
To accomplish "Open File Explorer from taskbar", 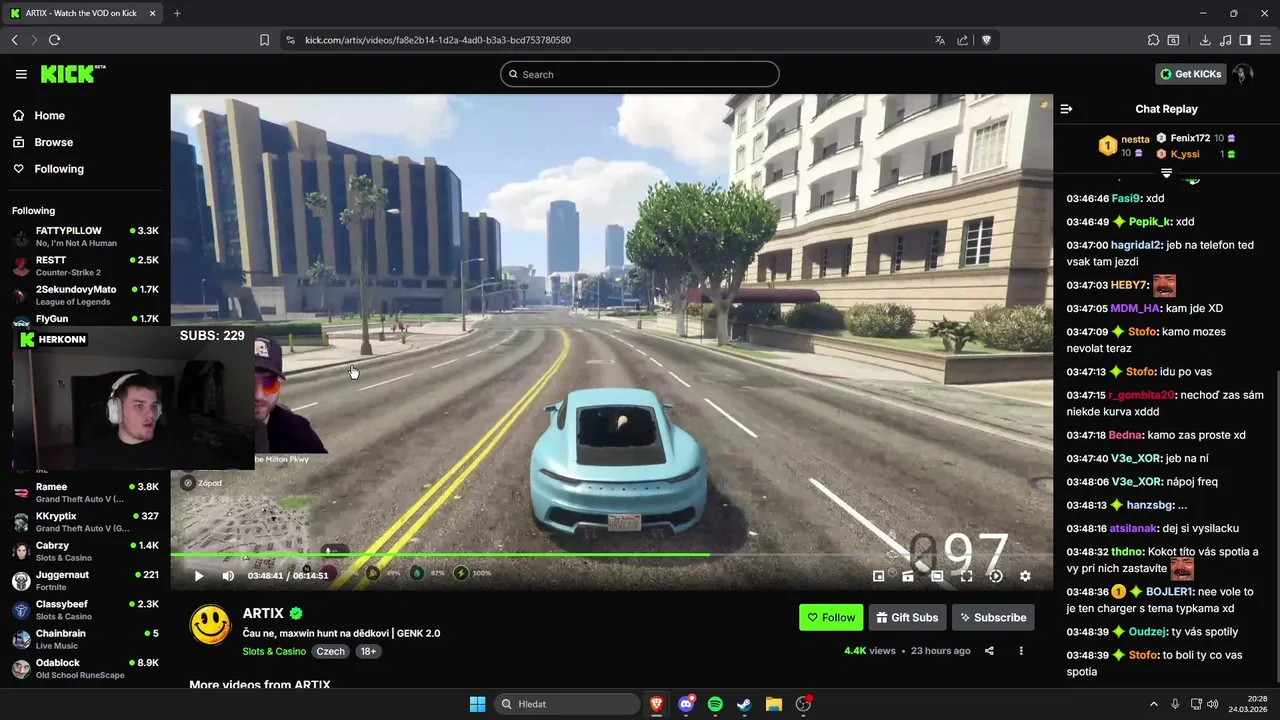I will (x=773, y=704).
